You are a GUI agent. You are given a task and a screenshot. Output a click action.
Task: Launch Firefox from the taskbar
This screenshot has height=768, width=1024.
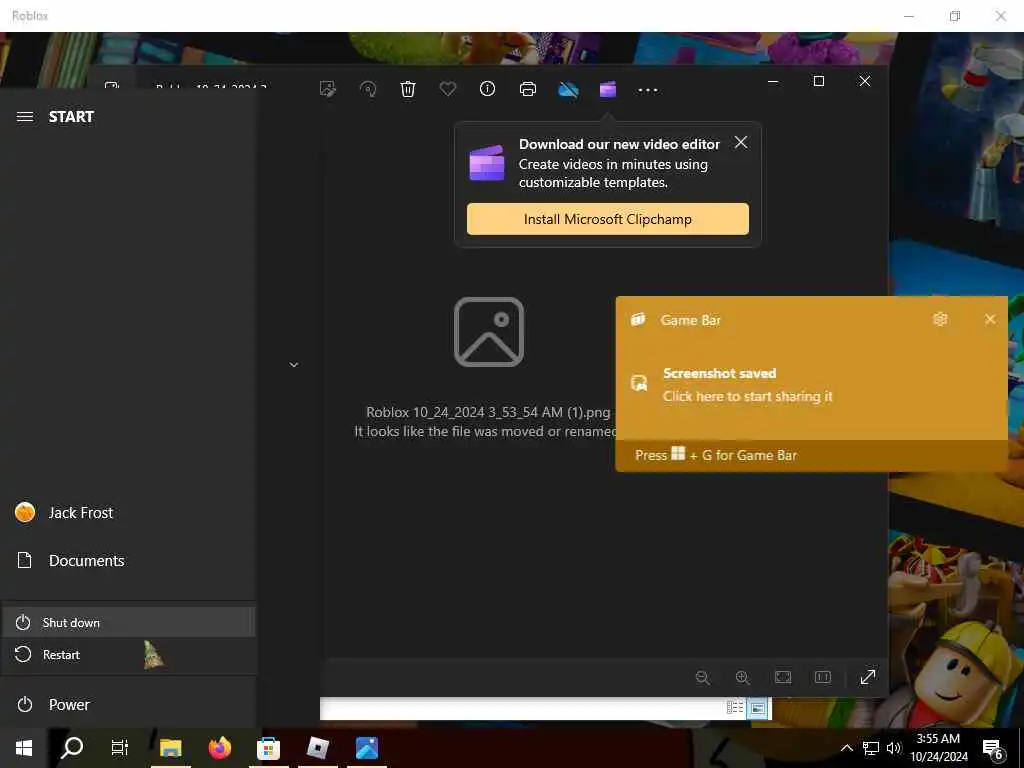(x=220, y=748)
